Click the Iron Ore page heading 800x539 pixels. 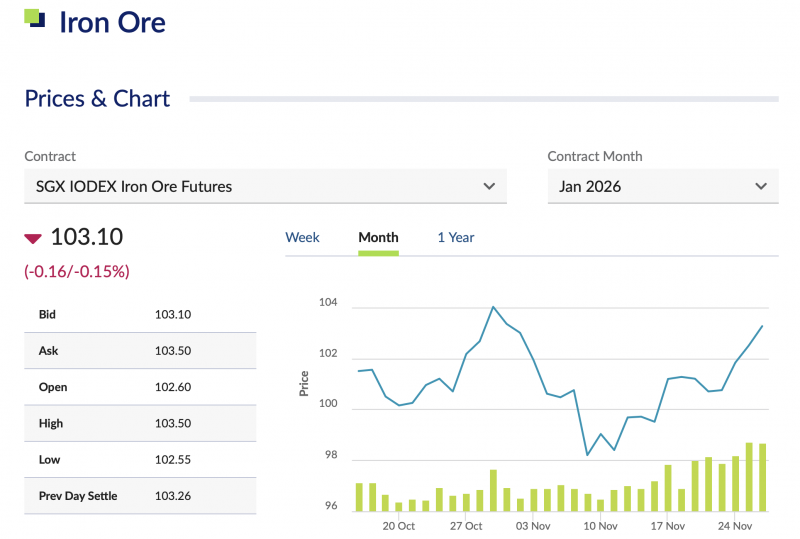click(x=112, y=22)
